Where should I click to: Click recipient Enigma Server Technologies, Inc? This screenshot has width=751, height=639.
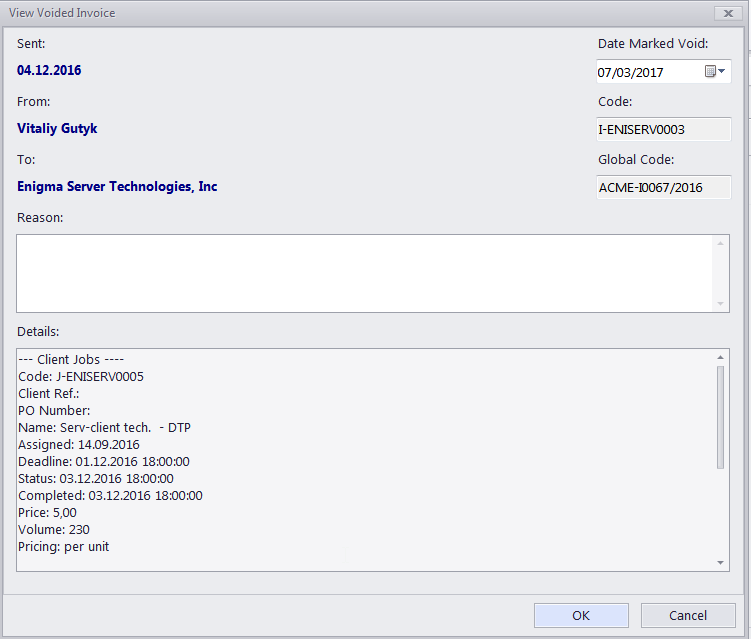pos(117,186)
